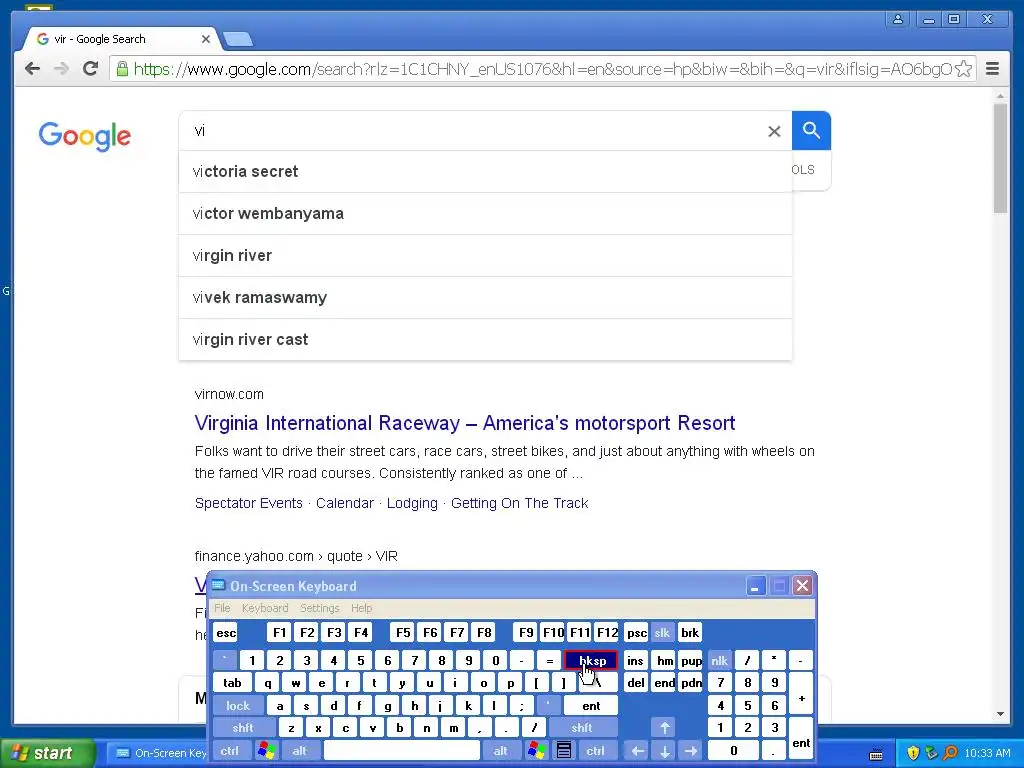
Task: Hit the up arrow key on keyboard
Action: pos(664,728)
